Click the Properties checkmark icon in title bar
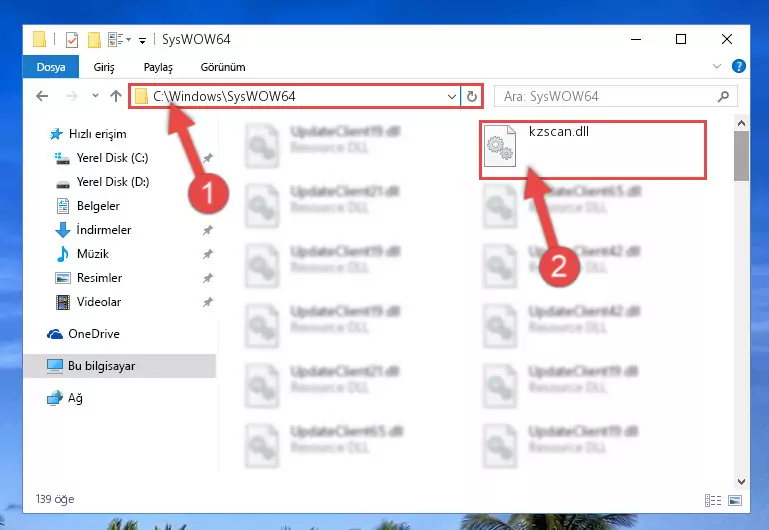The height and width of the screenshot is (530, 769). (x=72, y=40)
